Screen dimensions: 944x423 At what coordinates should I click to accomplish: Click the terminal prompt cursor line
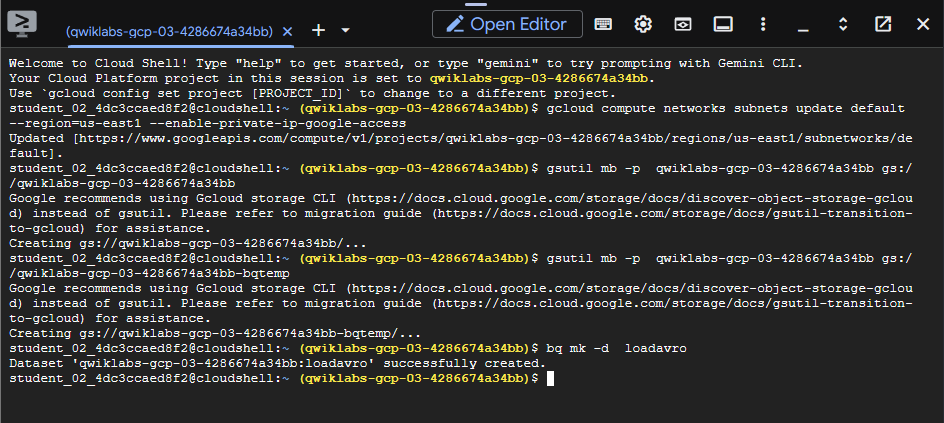pos(281,378)
